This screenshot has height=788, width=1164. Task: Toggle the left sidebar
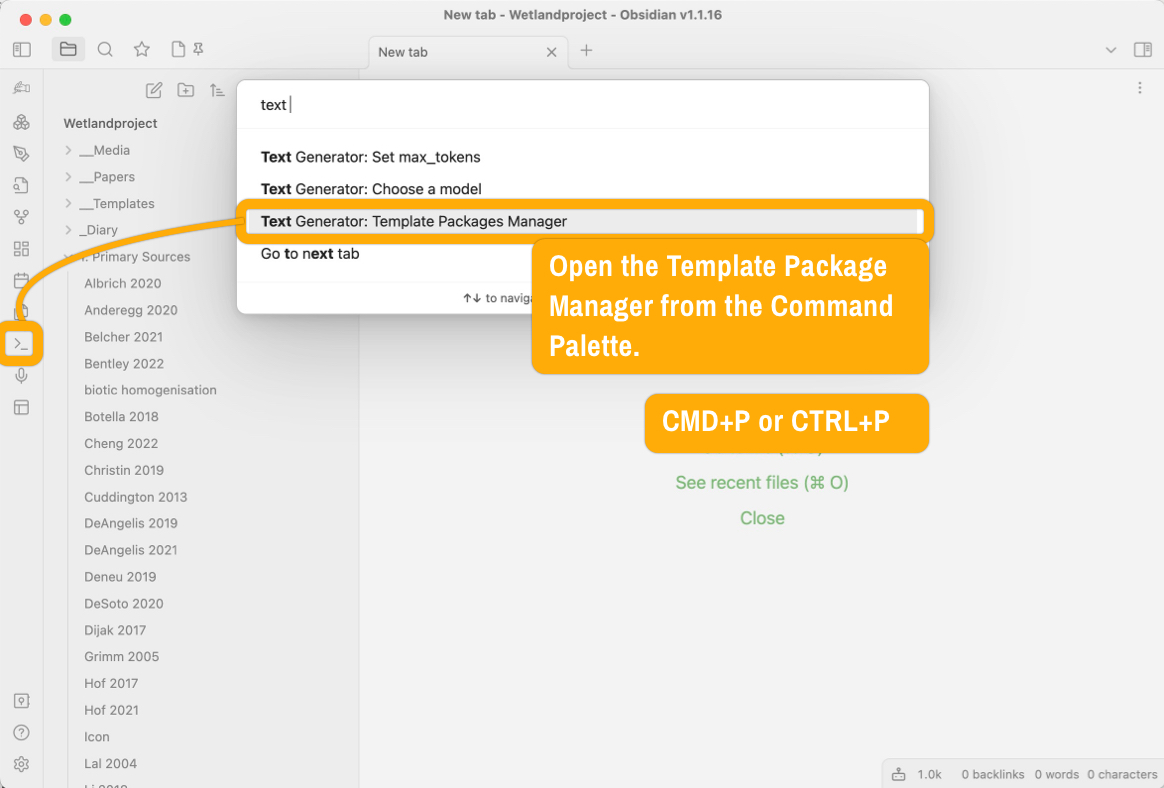[x=22, y=50]
